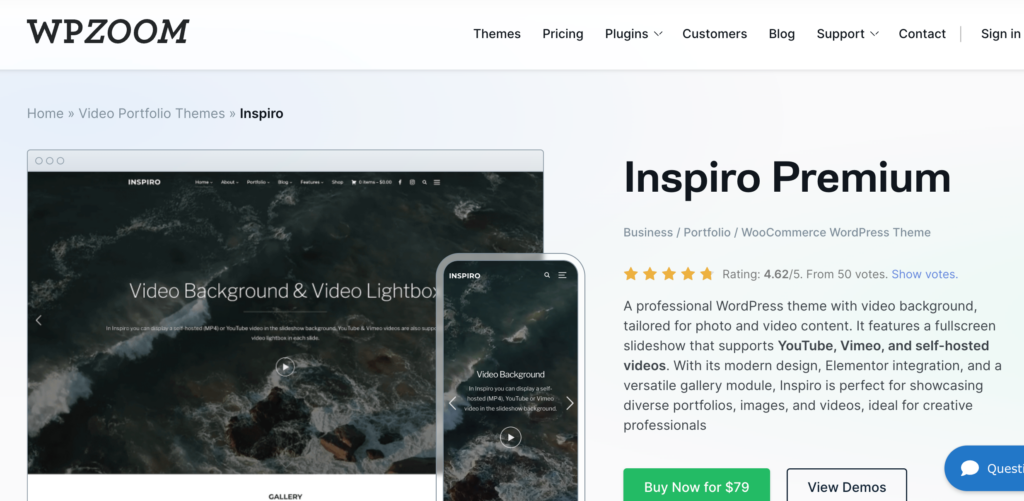Go to the Customers page
Viewport: 1024px width, 501px height.
click(714, 34)
